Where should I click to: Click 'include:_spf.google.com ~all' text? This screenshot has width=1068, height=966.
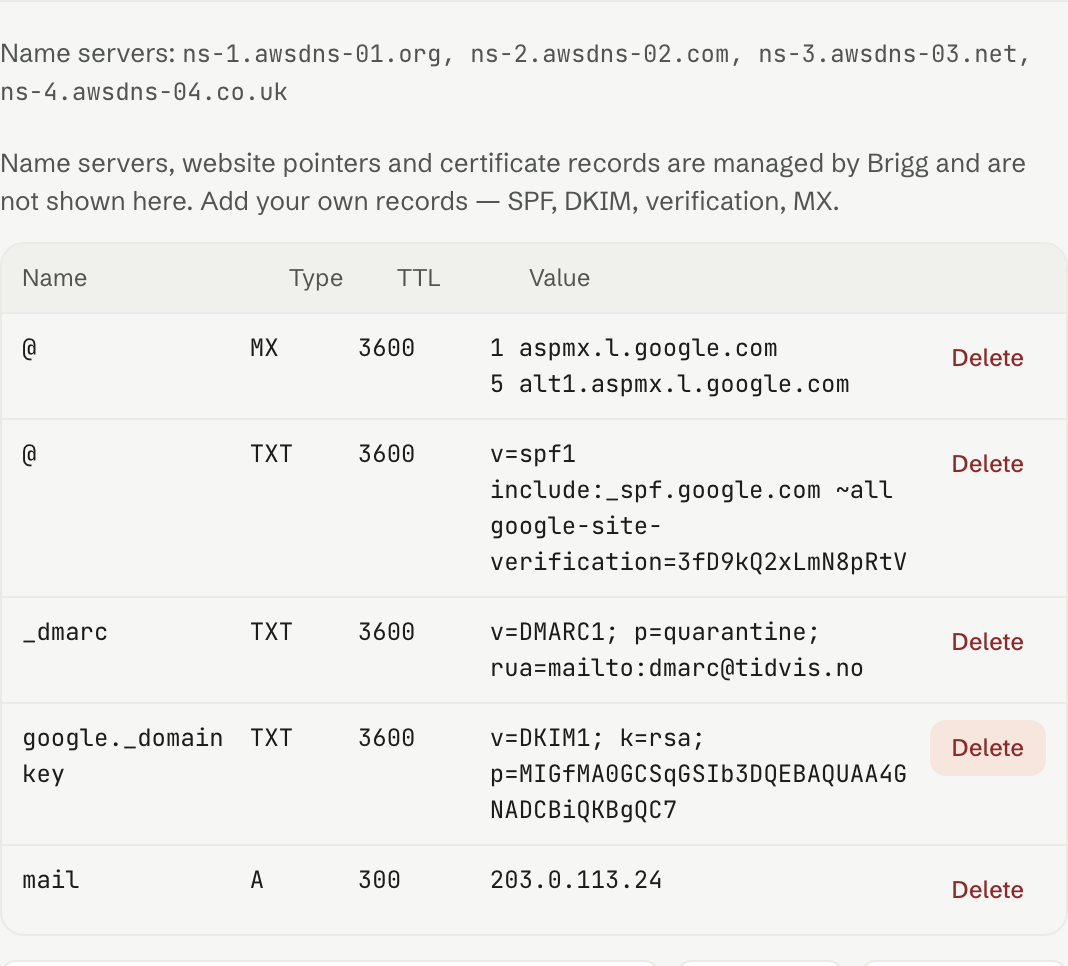tap(691, 490)
